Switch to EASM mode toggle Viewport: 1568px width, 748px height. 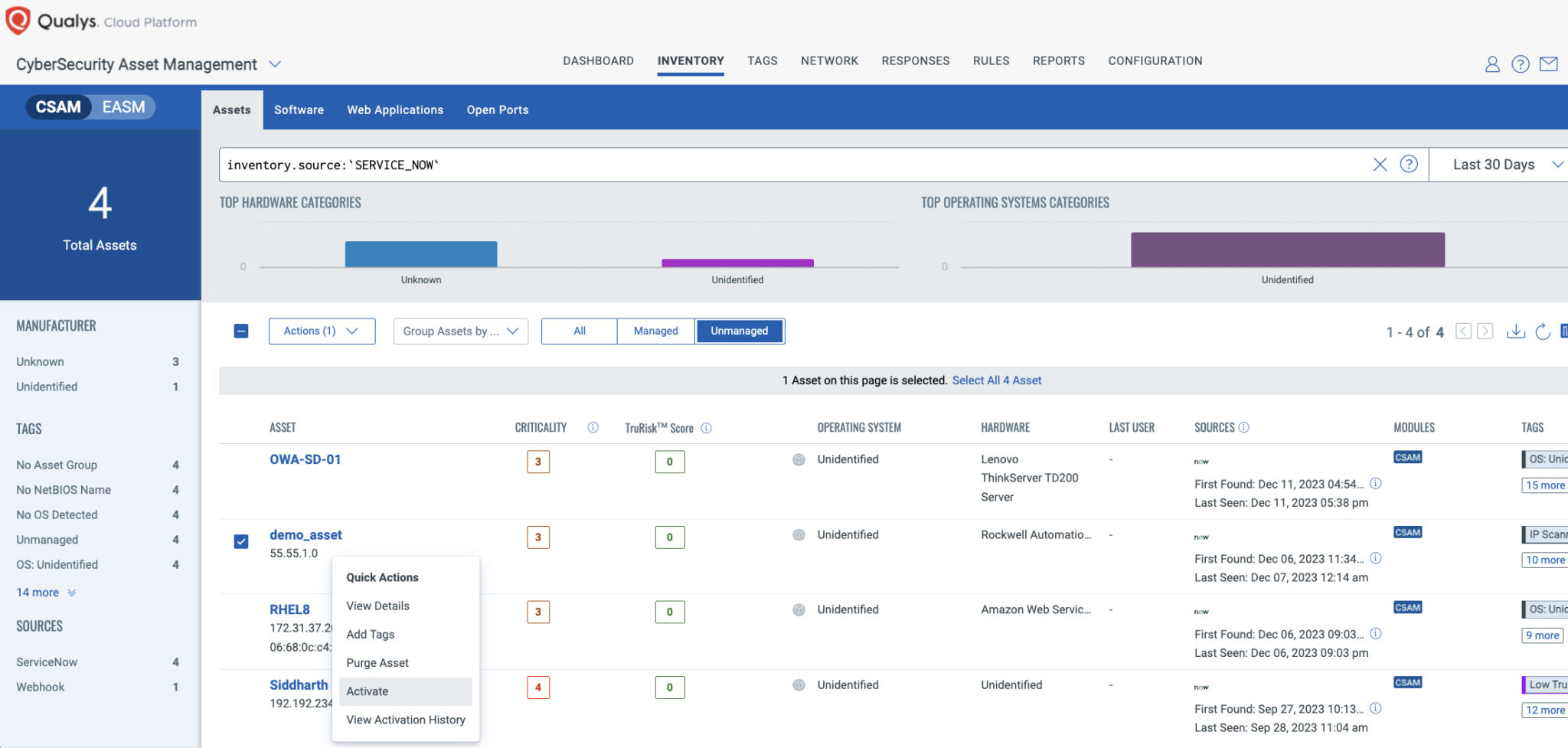point(123,107)
